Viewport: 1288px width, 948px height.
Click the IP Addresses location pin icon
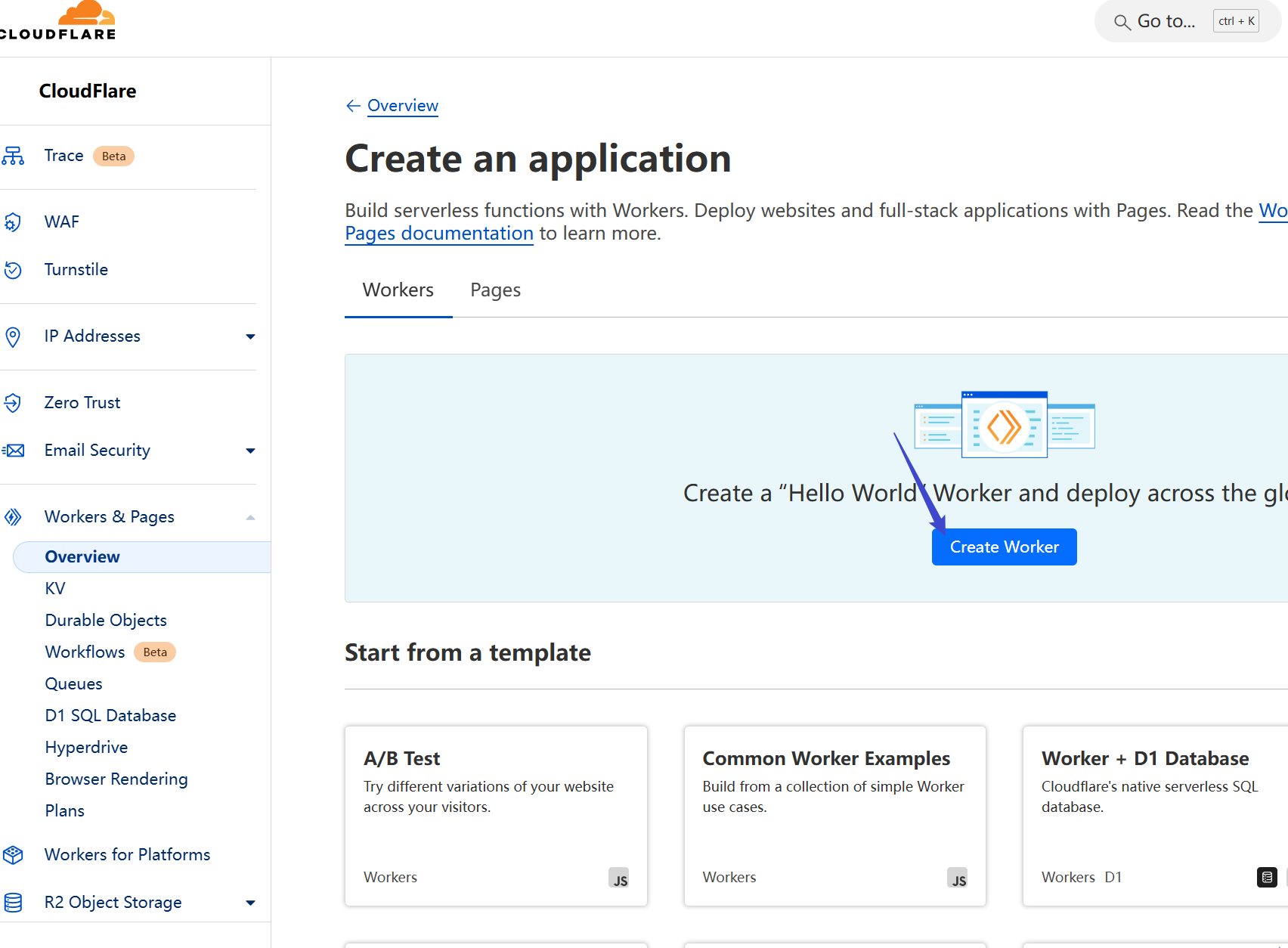pos(13,336)
